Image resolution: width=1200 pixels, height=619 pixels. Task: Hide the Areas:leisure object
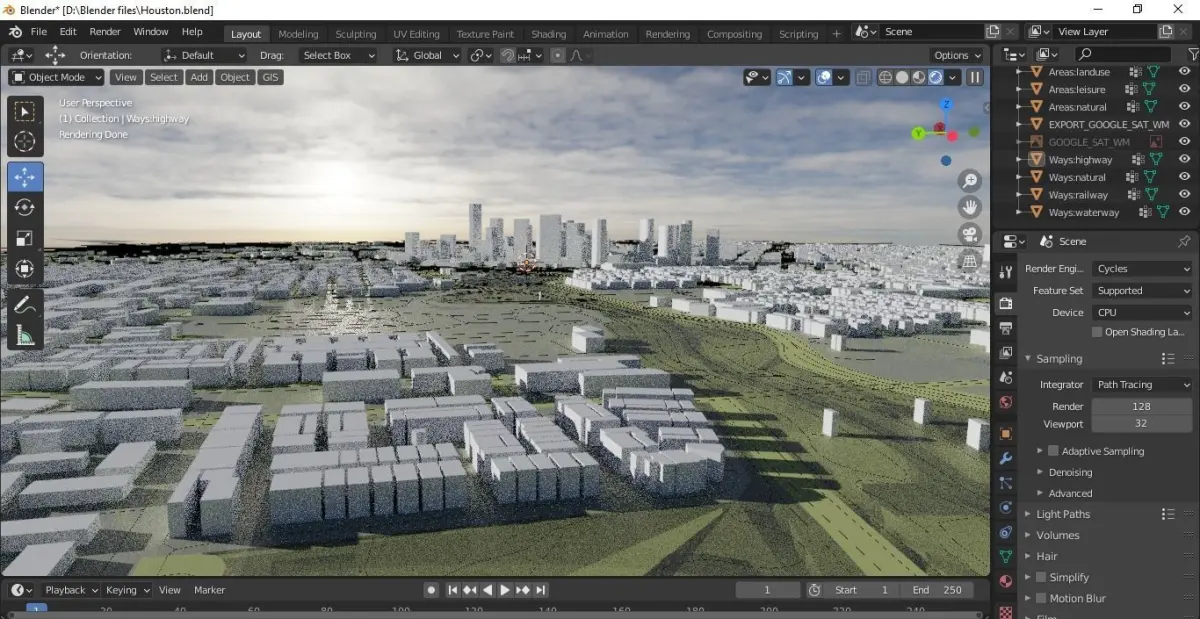(x=1185, y=90)
